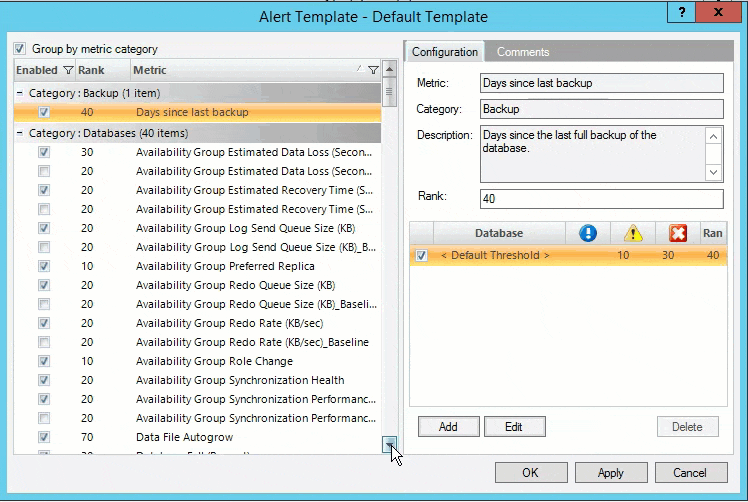Collapse the Backup category group
The width and height of the screenshot is (748, 502).
click(21, 93)
